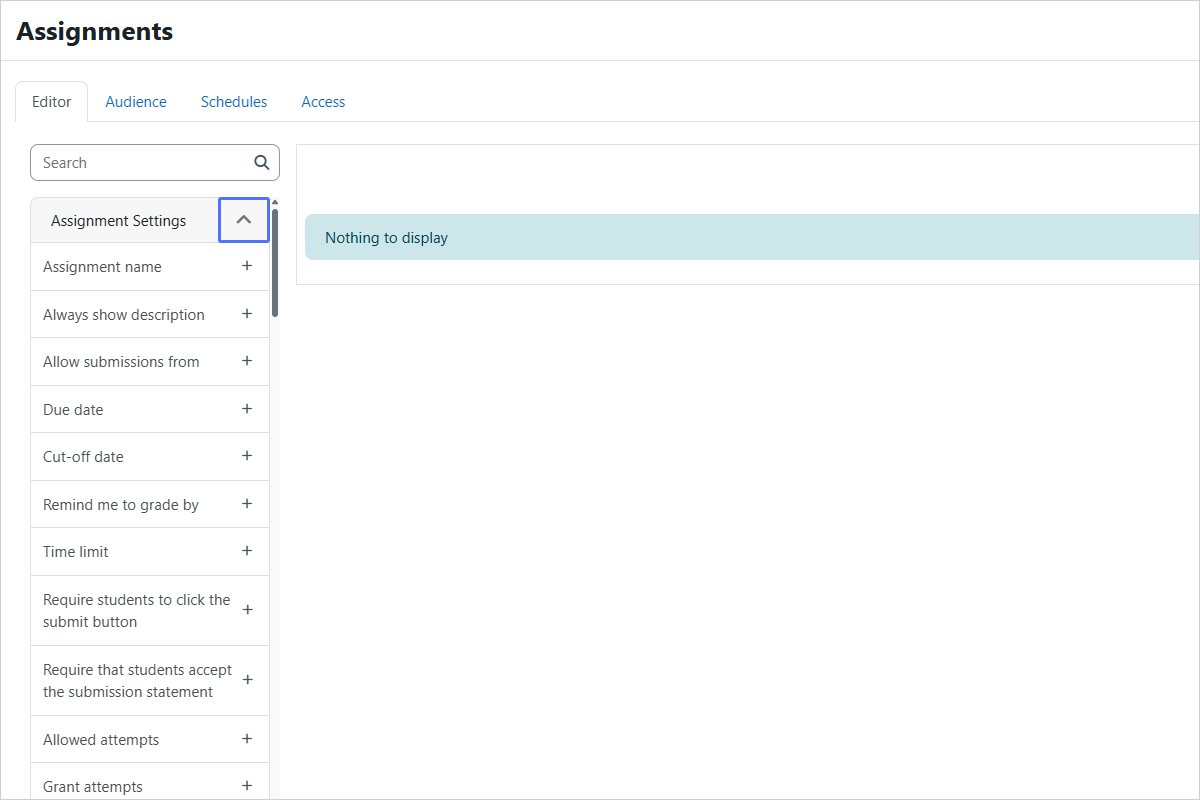
Task: Add the Allow submissions from column
Action: [247, 361]
